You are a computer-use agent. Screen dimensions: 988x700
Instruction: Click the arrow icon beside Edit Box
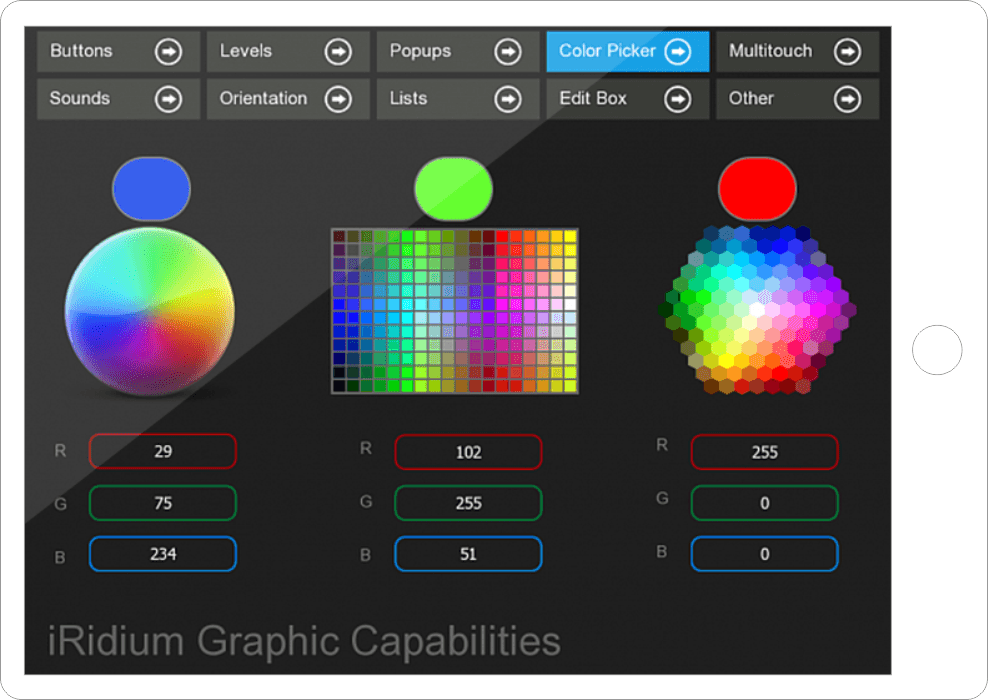pos(678,99)
